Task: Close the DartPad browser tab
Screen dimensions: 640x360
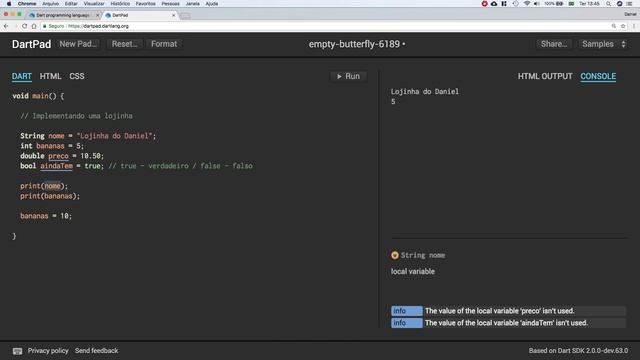Action: click(173, 15)
